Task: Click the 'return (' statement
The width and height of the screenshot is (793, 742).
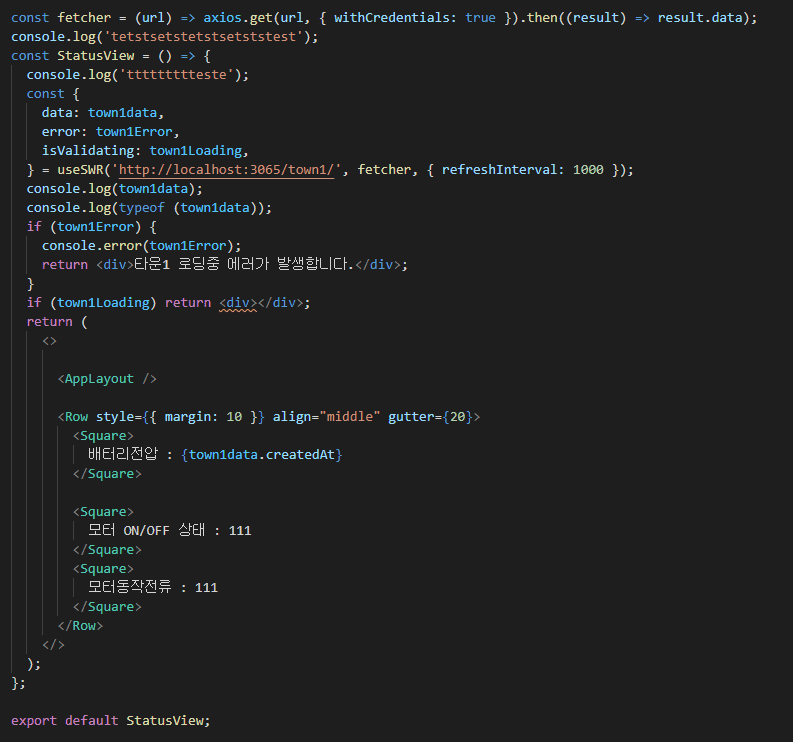Action: pyautogui.click(x=57, y=322)
